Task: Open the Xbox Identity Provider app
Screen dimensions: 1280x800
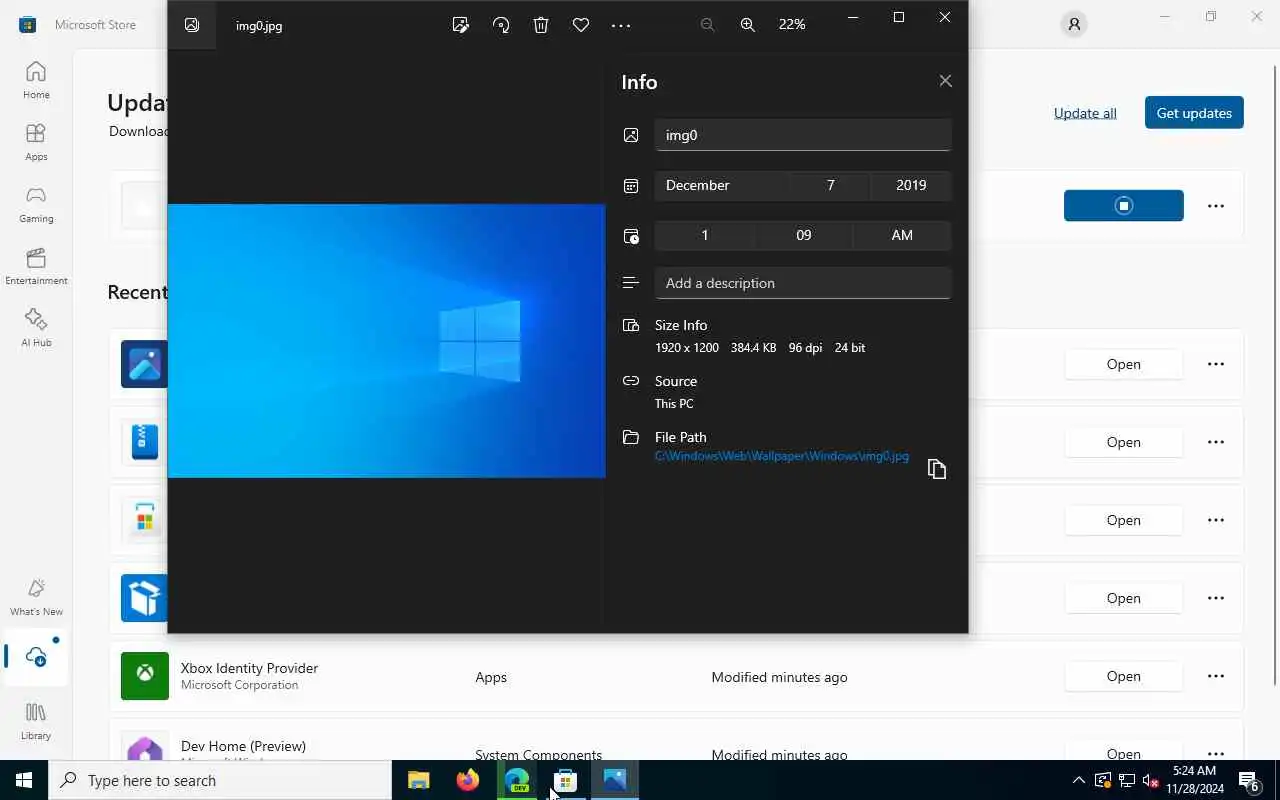Action: point(1124,676)
